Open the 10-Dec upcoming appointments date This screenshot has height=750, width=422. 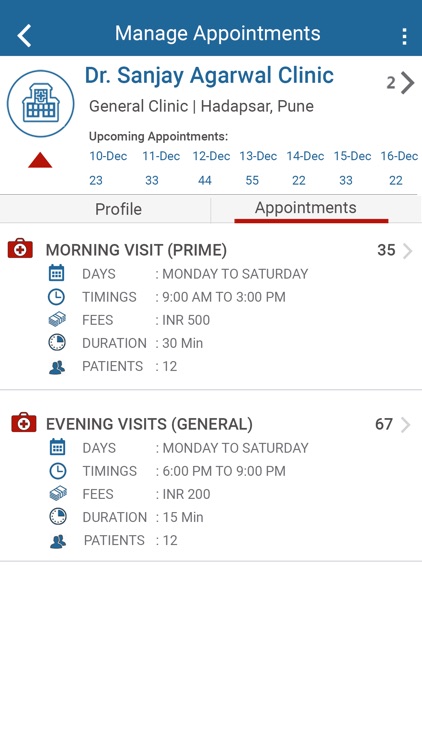coord(108,156)
